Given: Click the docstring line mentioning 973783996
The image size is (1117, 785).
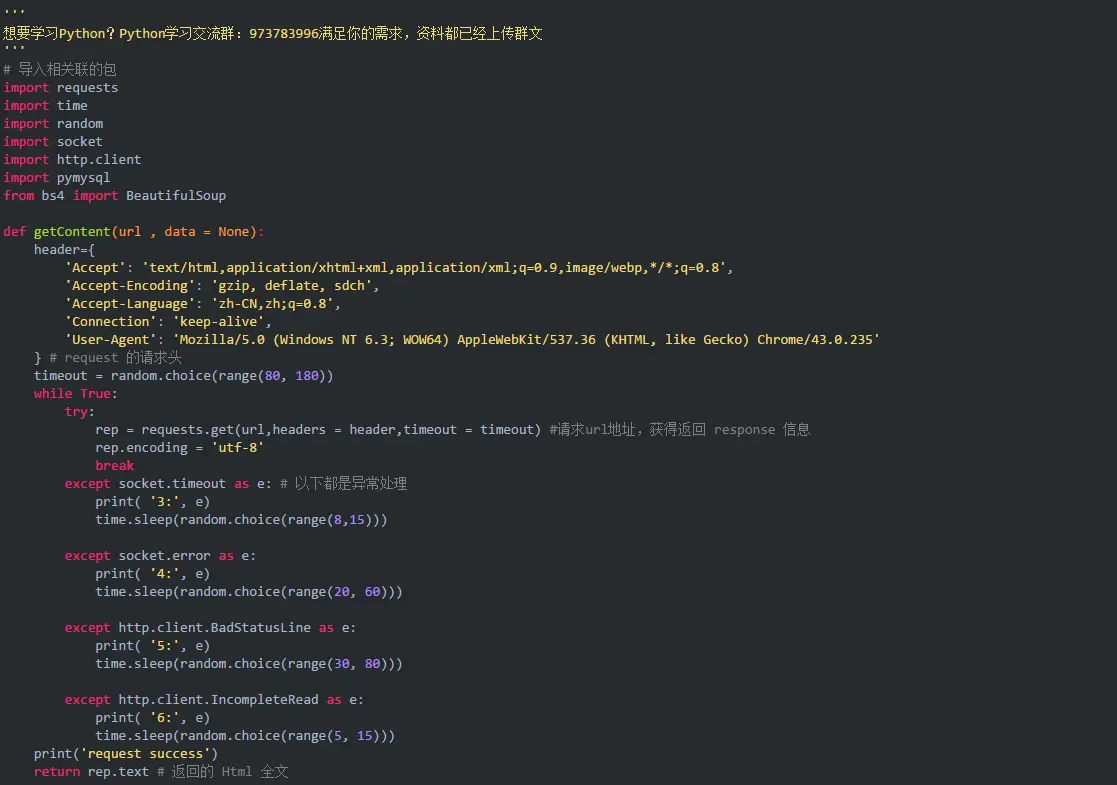Looking at the screenshot, I should 273,33.
